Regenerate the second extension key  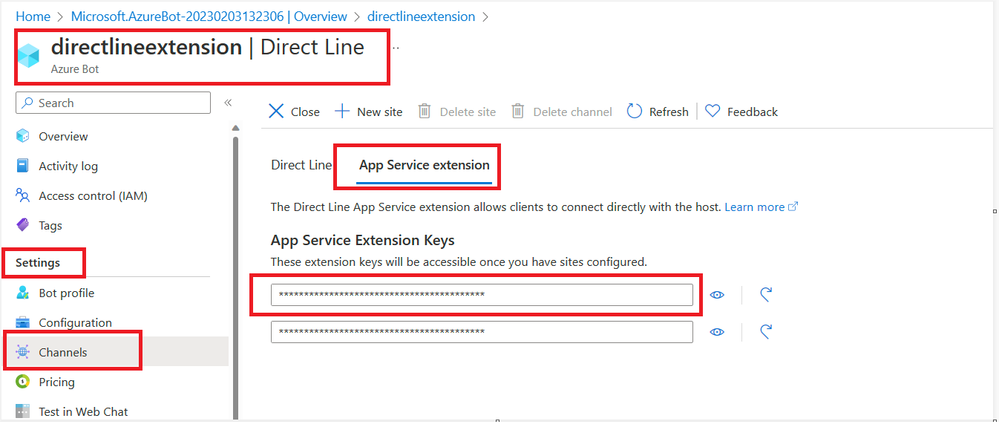(x=766, y=331)
